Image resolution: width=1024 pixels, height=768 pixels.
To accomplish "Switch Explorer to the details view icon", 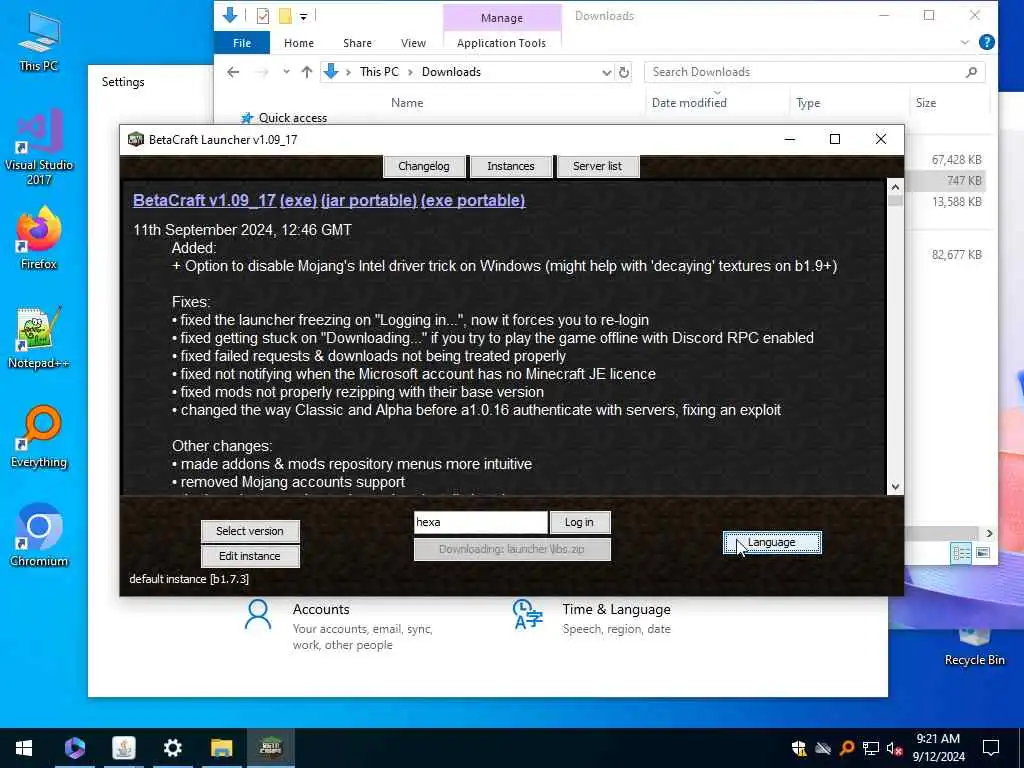I will click(961, 553).
